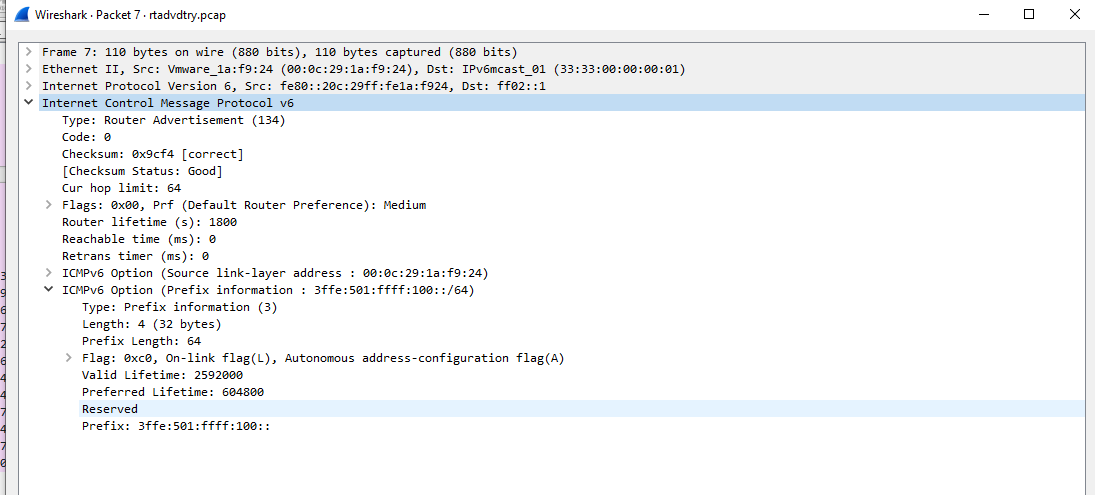This screenshot has height=495, width=1095.
Task: Expand the Ethernet II section
Action: pos(30,69)
